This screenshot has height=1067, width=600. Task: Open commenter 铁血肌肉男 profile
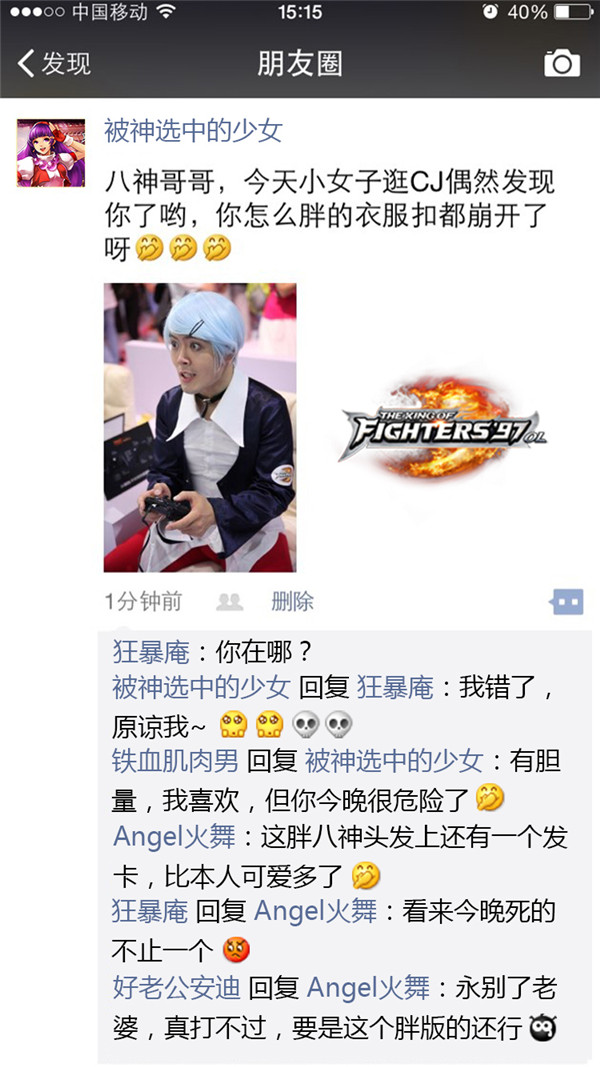pos(175,761)
